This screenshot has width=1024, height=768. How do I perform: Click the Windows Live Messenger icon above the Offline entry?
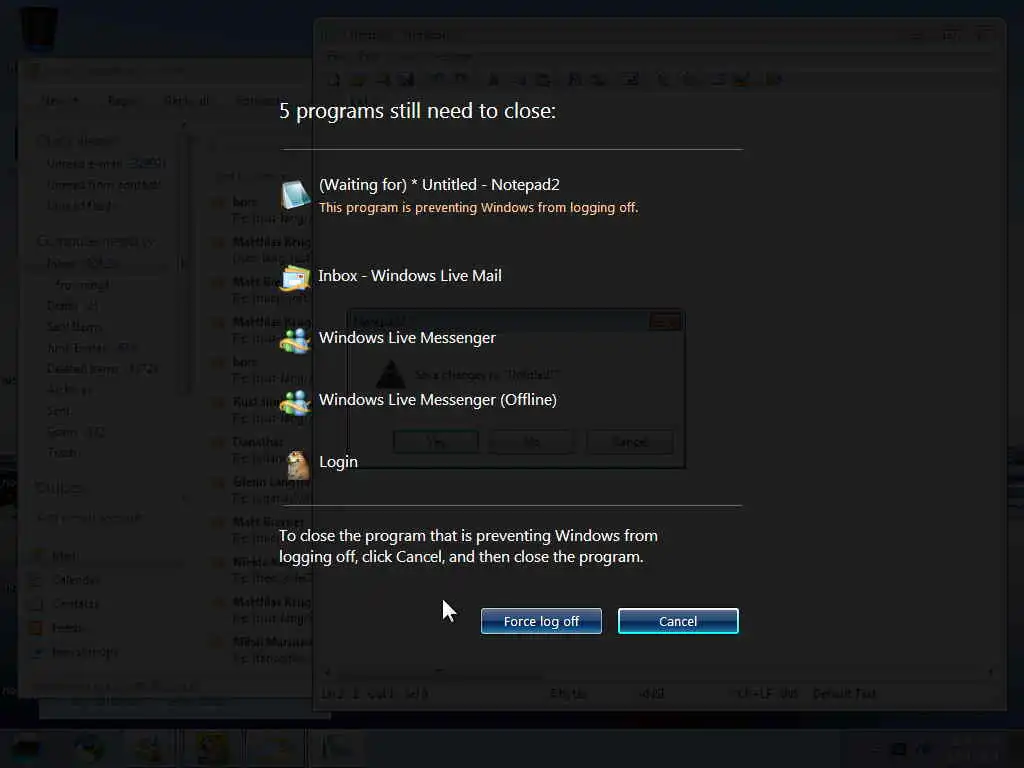coord(295,340)
